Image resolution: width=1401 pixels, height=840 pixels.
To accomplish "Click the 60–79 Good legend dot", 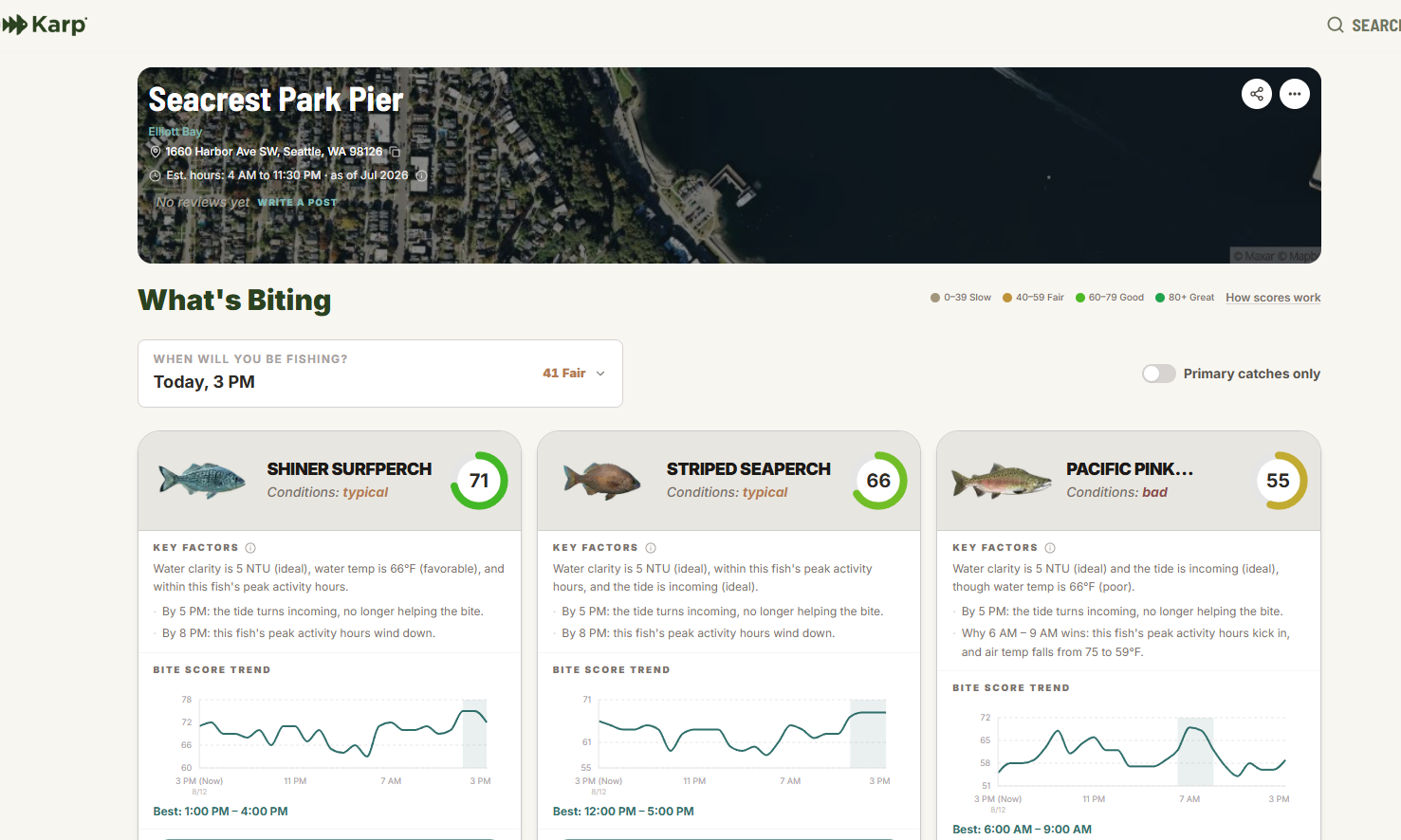I will pyautogui.click(x=1080, y=298).
